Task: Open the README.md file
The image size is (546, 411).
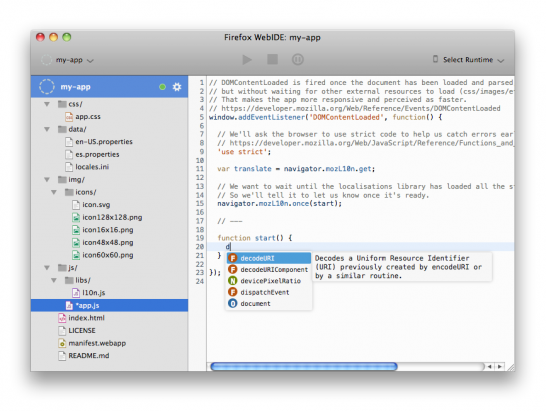Action: point(89,356)
